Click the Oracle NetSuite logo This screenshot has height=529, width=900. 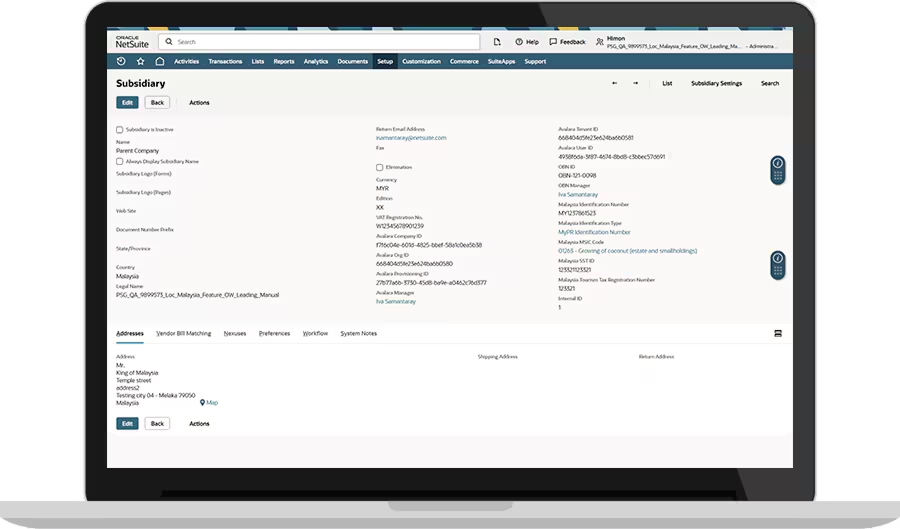pyautogui.click(x=132, y=42)
